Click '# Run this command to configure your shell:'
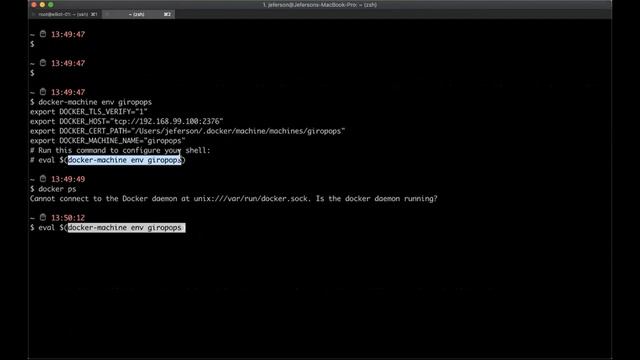The height and width of the screenshot is (360, 640). tap(120, 151)
